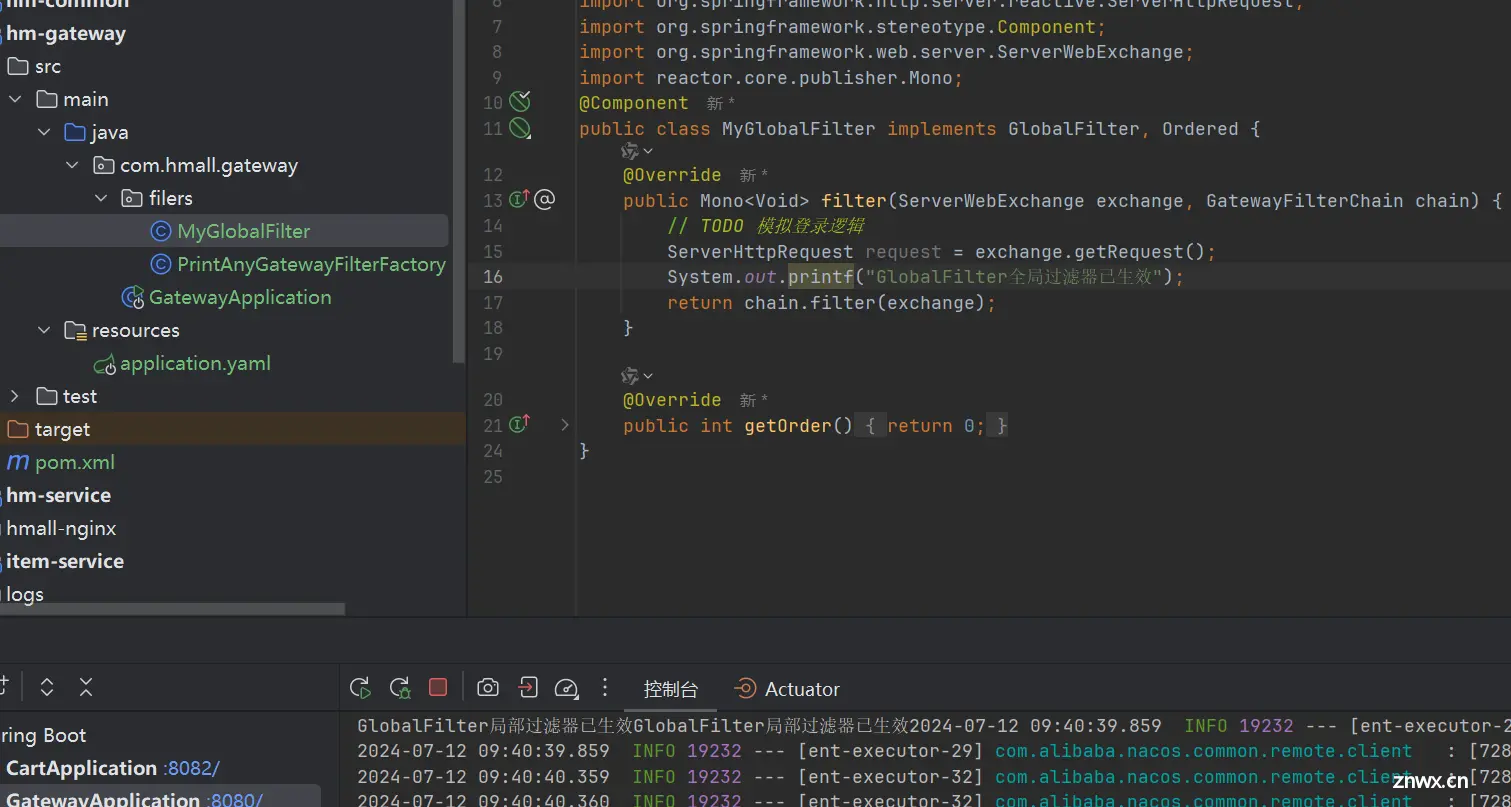Click the thread dump camera icon
The image size is (1511, 807).
click(x=487, y=688)
